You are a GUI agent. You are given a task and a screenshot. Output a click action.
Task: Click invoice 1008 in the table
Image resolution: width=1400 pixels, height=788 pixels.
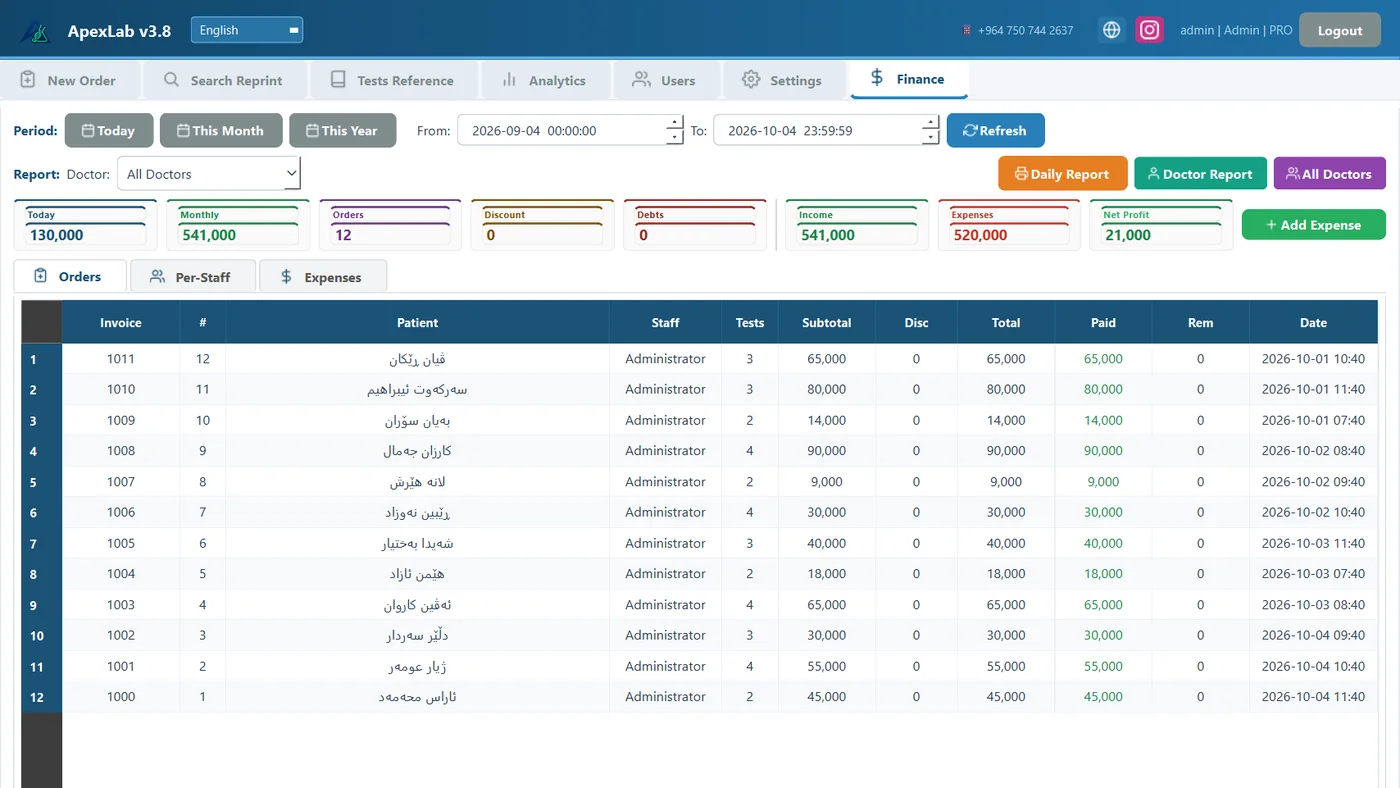[121, 451]
